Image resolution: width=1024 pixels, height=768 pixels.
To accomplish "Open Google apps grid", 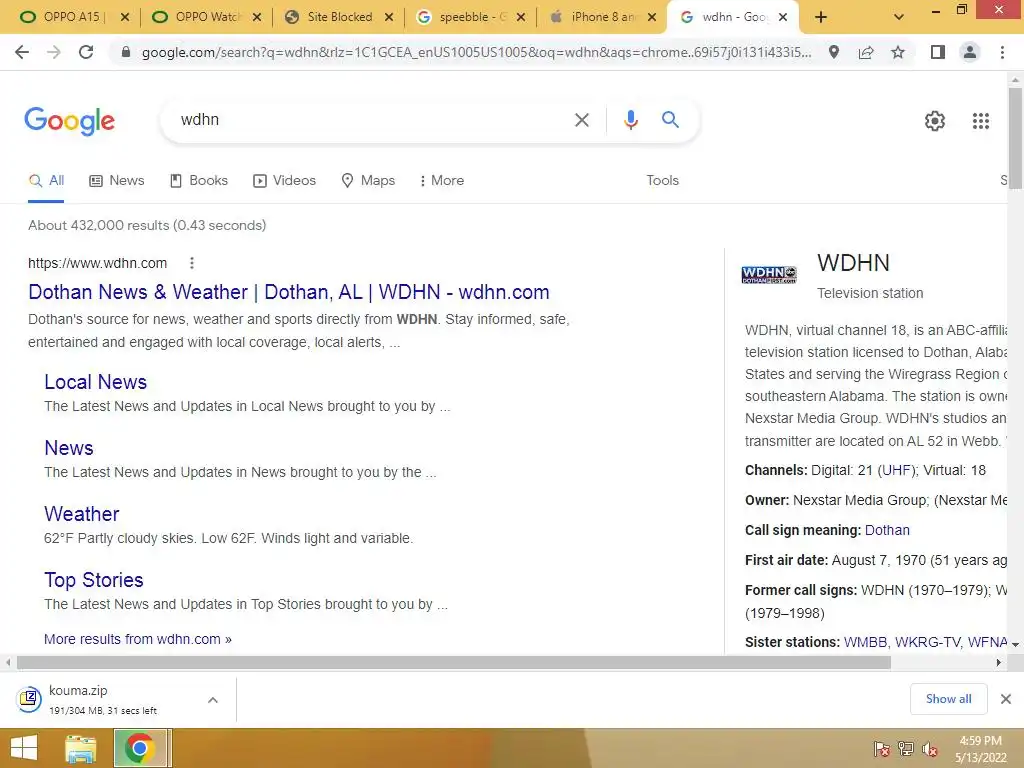I will click(981, 121).
